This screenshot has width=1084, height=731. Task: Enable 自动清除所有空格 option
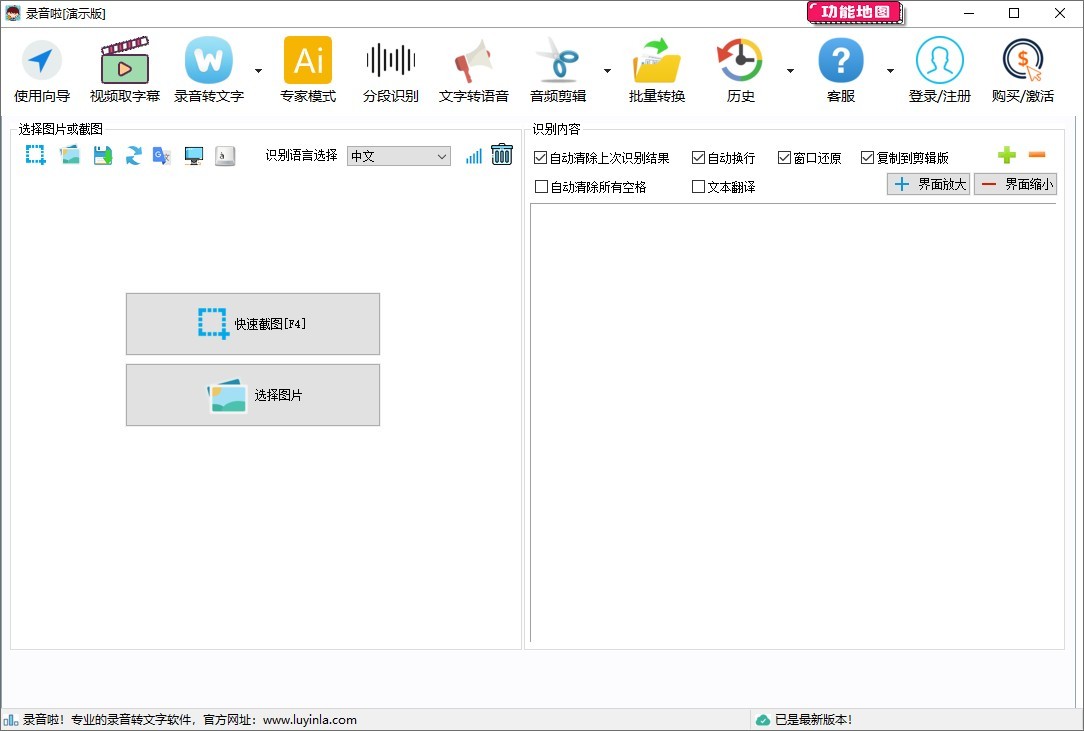[x=539, y=186]
